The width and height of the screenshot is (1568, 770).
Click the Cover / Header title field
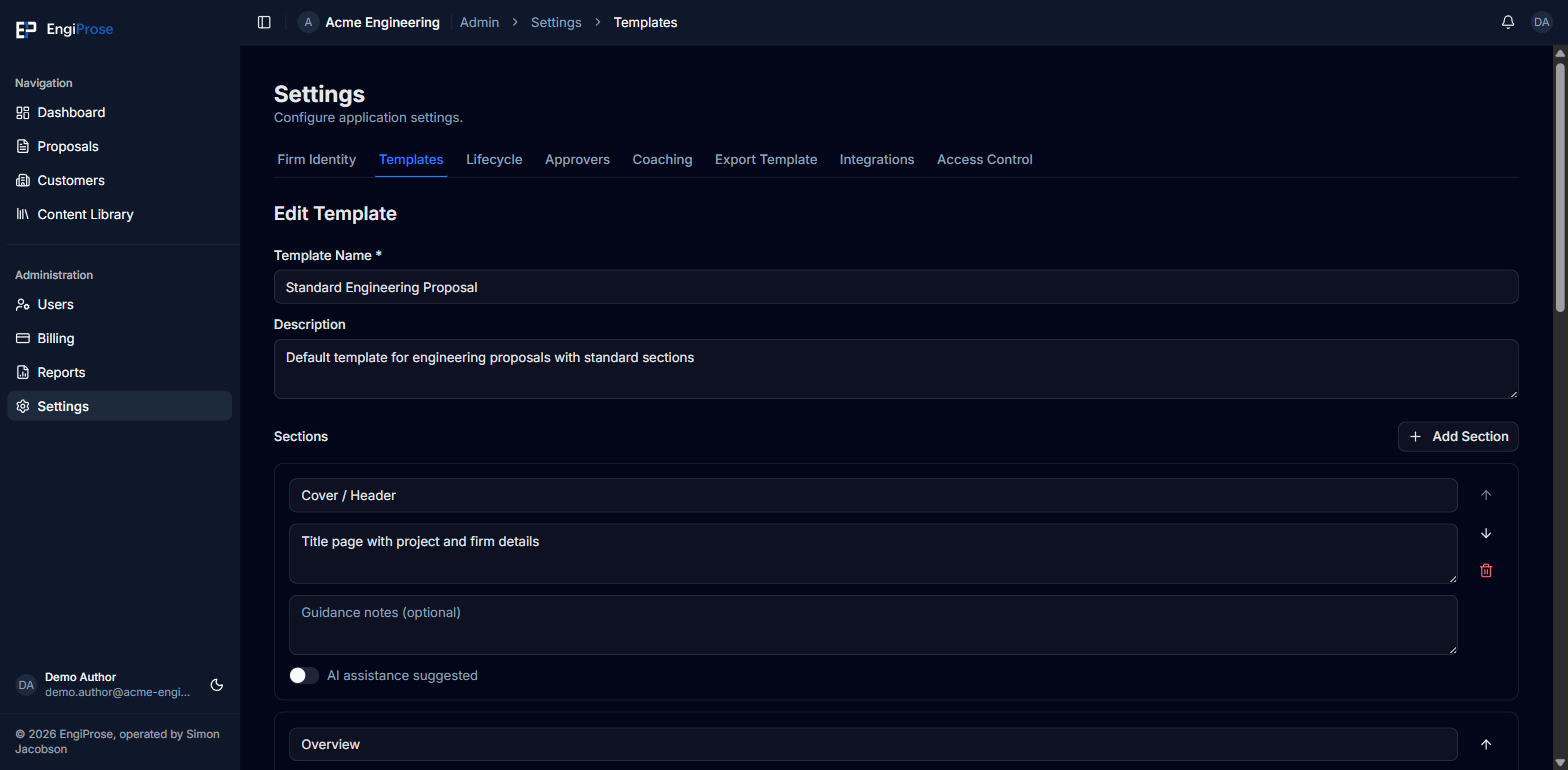[x=873, y=495]
